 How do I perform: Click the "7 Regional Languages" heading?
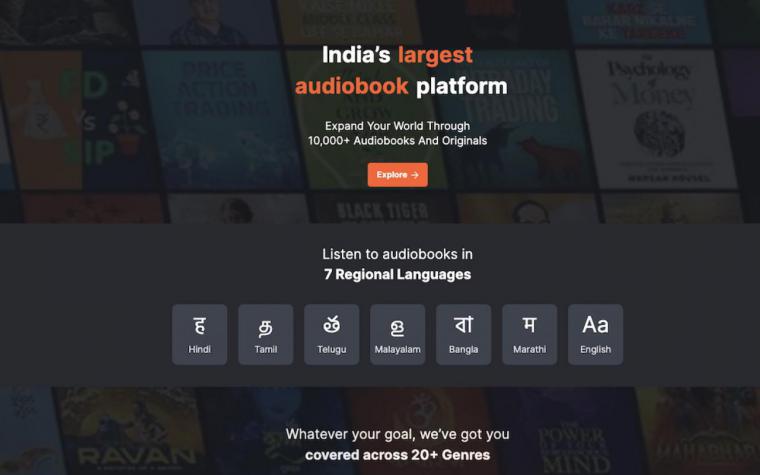click(397, 274)
